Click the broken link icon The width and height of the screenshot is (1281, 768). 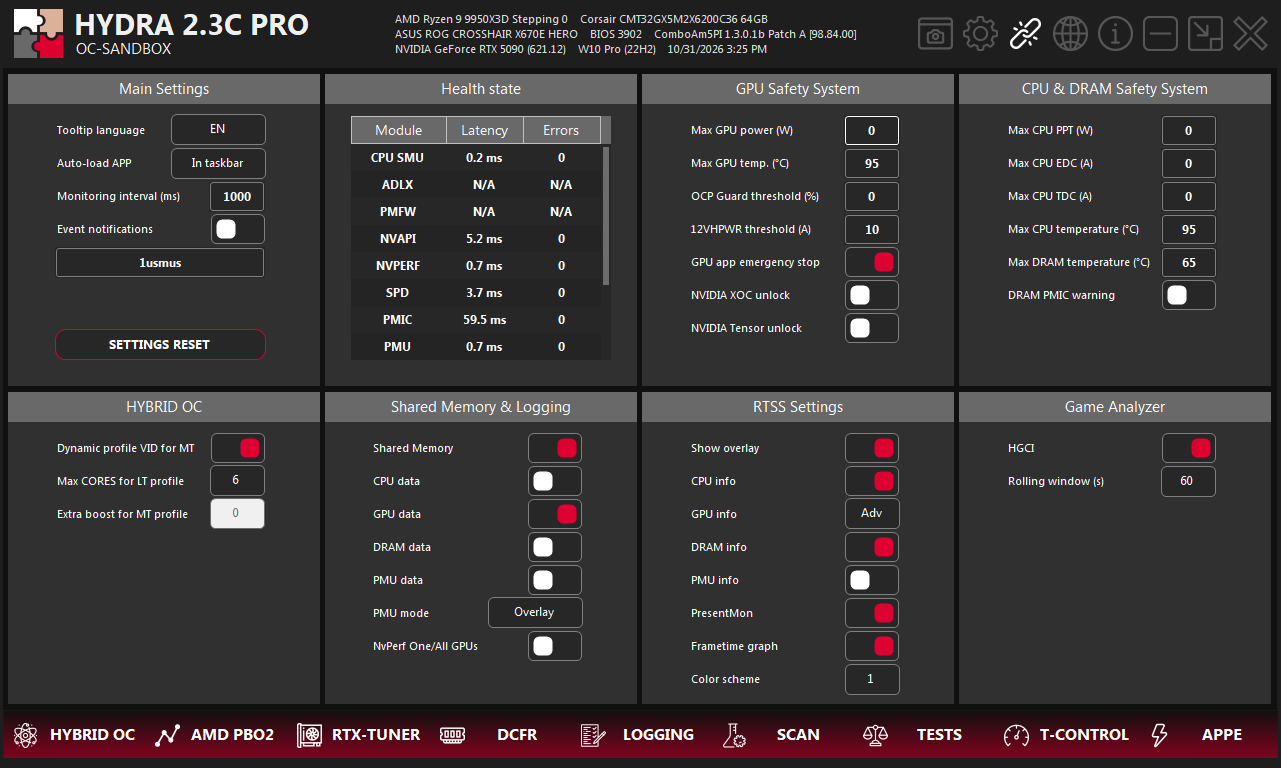tap(1025, 34)
